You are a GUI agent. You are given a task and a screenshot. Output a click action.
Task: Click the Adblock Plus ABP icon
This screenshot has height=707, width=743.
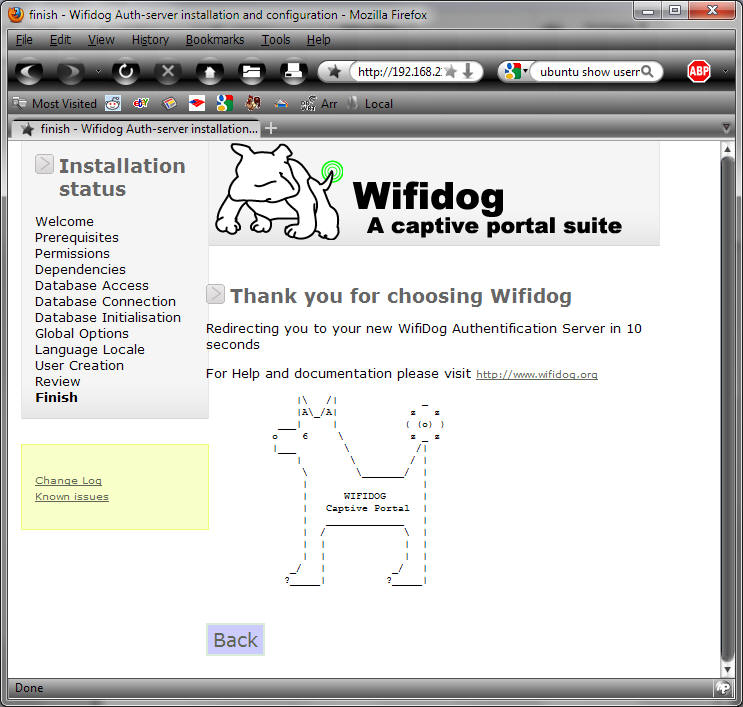pyautogui.click(x=698, y=72)
